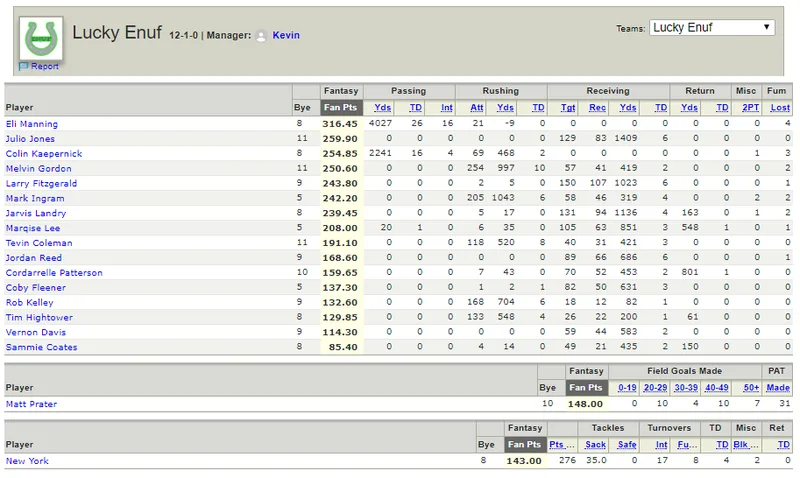Open Cordarrelle Patterson's player page

[54, 273]
